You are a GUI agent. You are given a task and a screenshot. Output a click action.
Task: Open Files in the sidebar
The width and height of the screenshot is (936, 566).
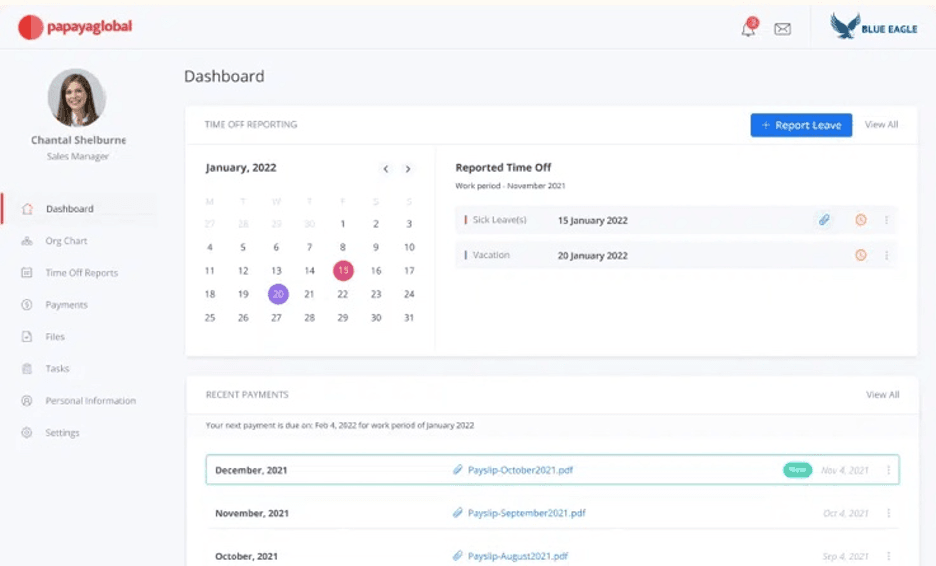pos(55,337)
